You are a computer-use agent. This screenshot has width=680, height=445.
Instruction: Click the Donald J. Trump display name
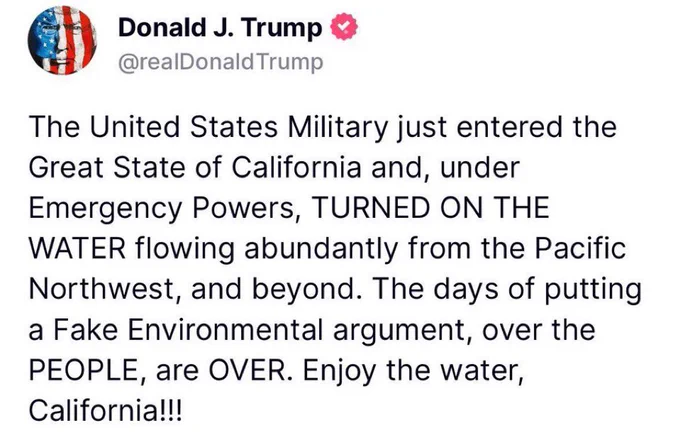tap(220, 27)
